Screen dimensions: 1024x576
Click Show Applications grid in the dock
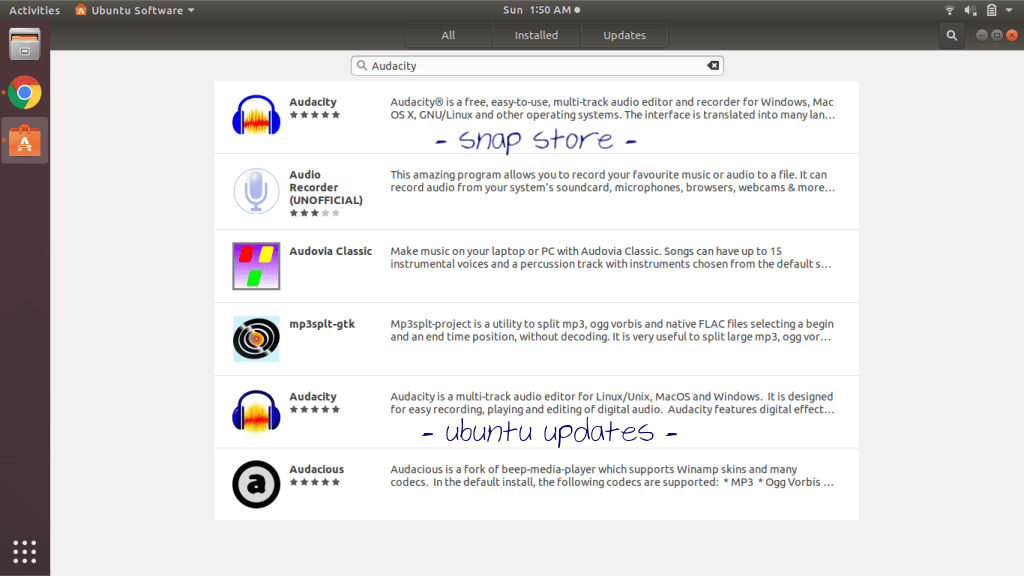pos(24,551)
